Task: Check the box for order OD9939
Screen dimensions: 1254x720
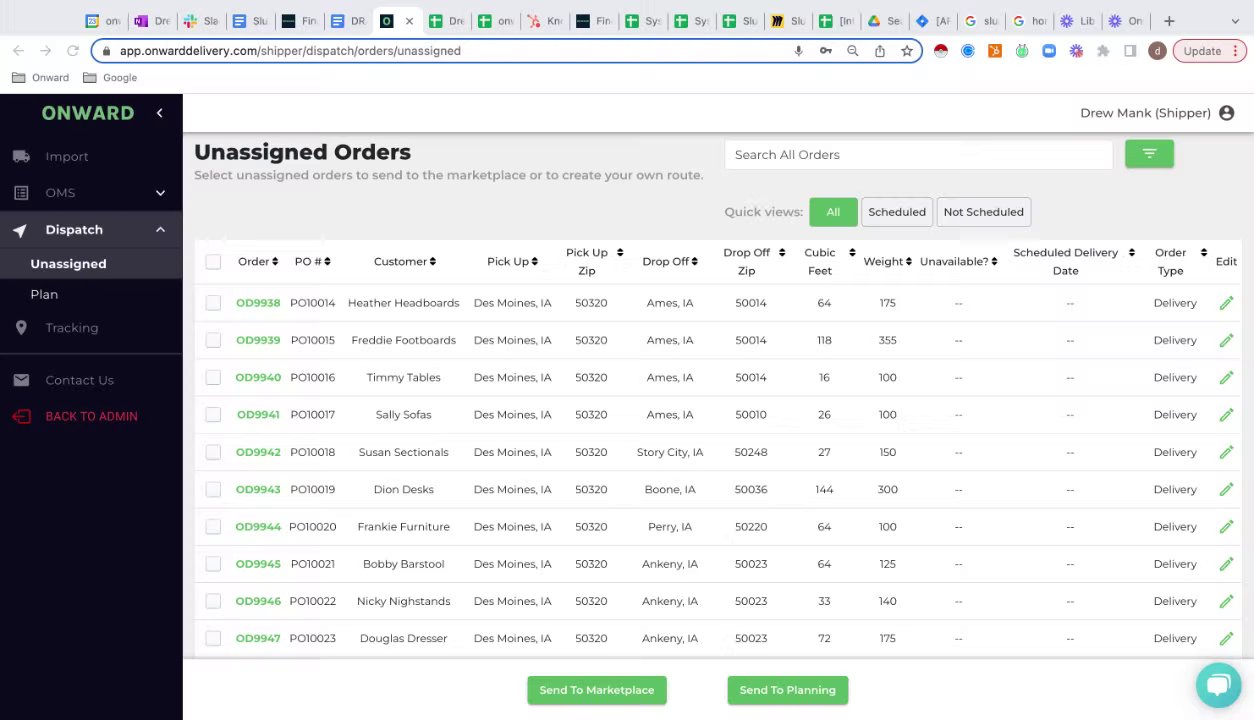Action: pyautogui.click(x=213, y=340)
